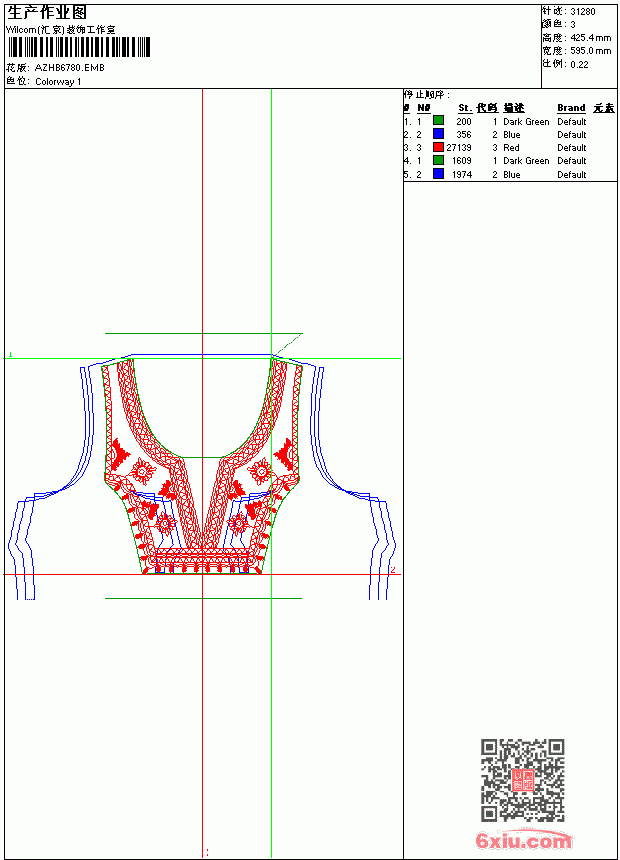The image size is (620, 860).
Task: Click 'Default' brand in the Red row
Action: click(572, 148)
